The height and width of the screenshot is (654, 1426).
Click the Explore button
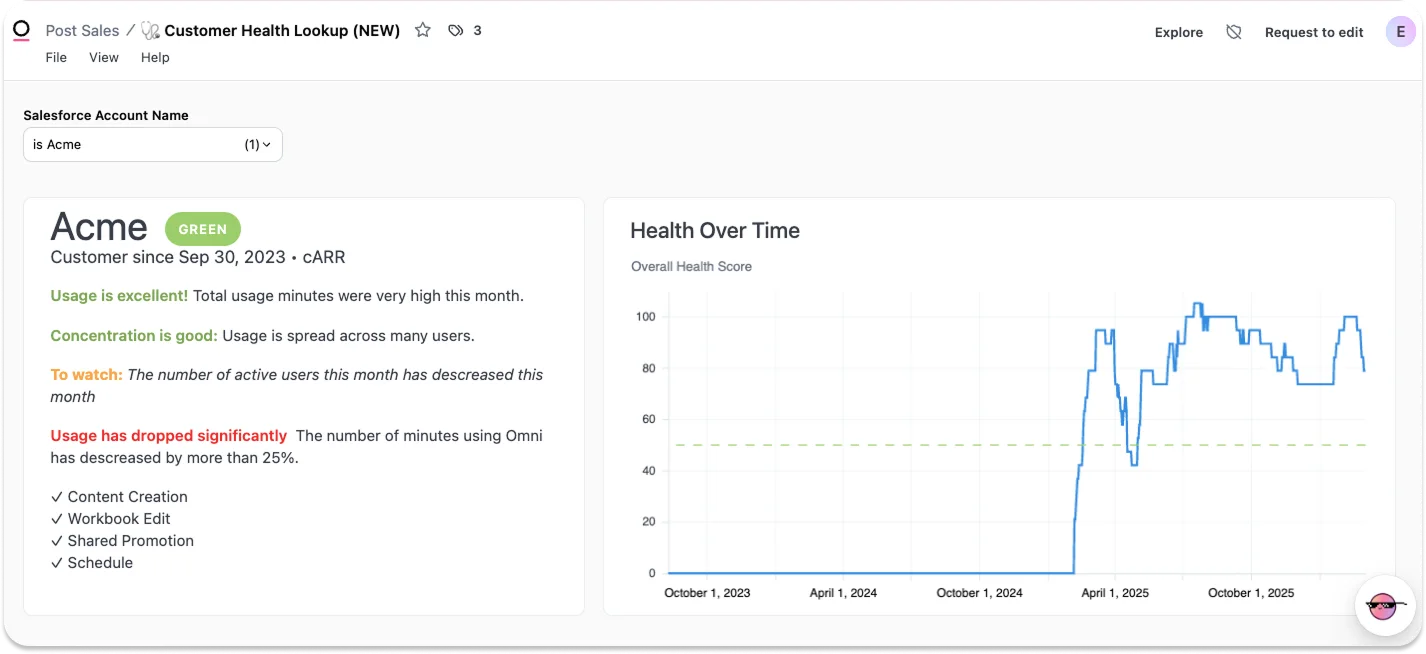(x=1179, y=32)
